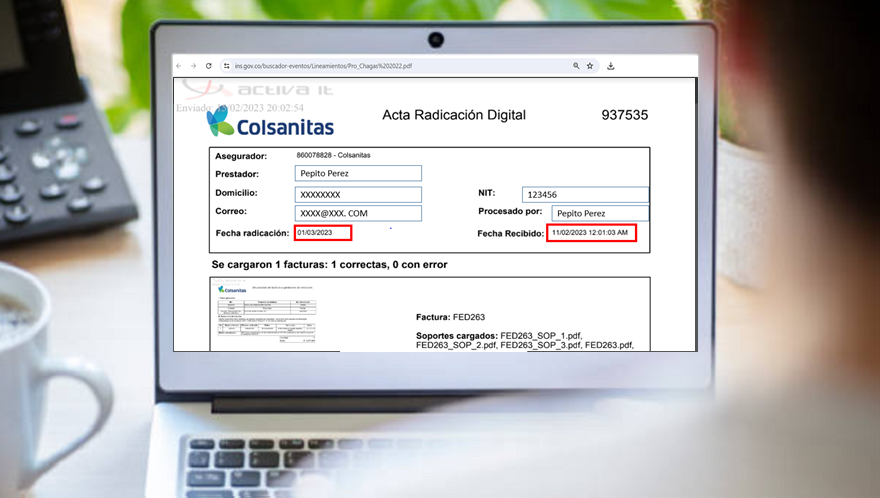880x498 pixels.
Task: Click the file name FED263_SOP_3.pdf
Action: [x=540, y=345]
